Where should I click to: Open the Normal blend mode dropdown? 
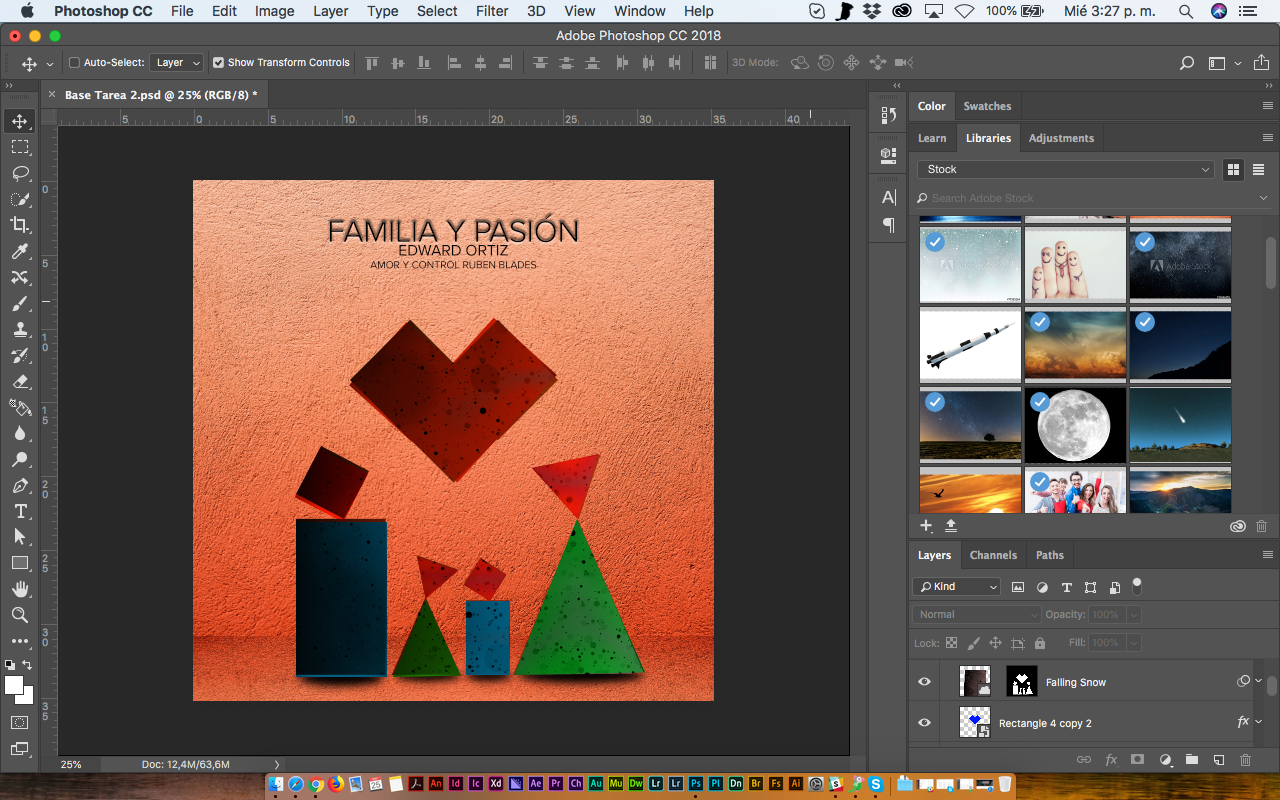tap(977, 614)
